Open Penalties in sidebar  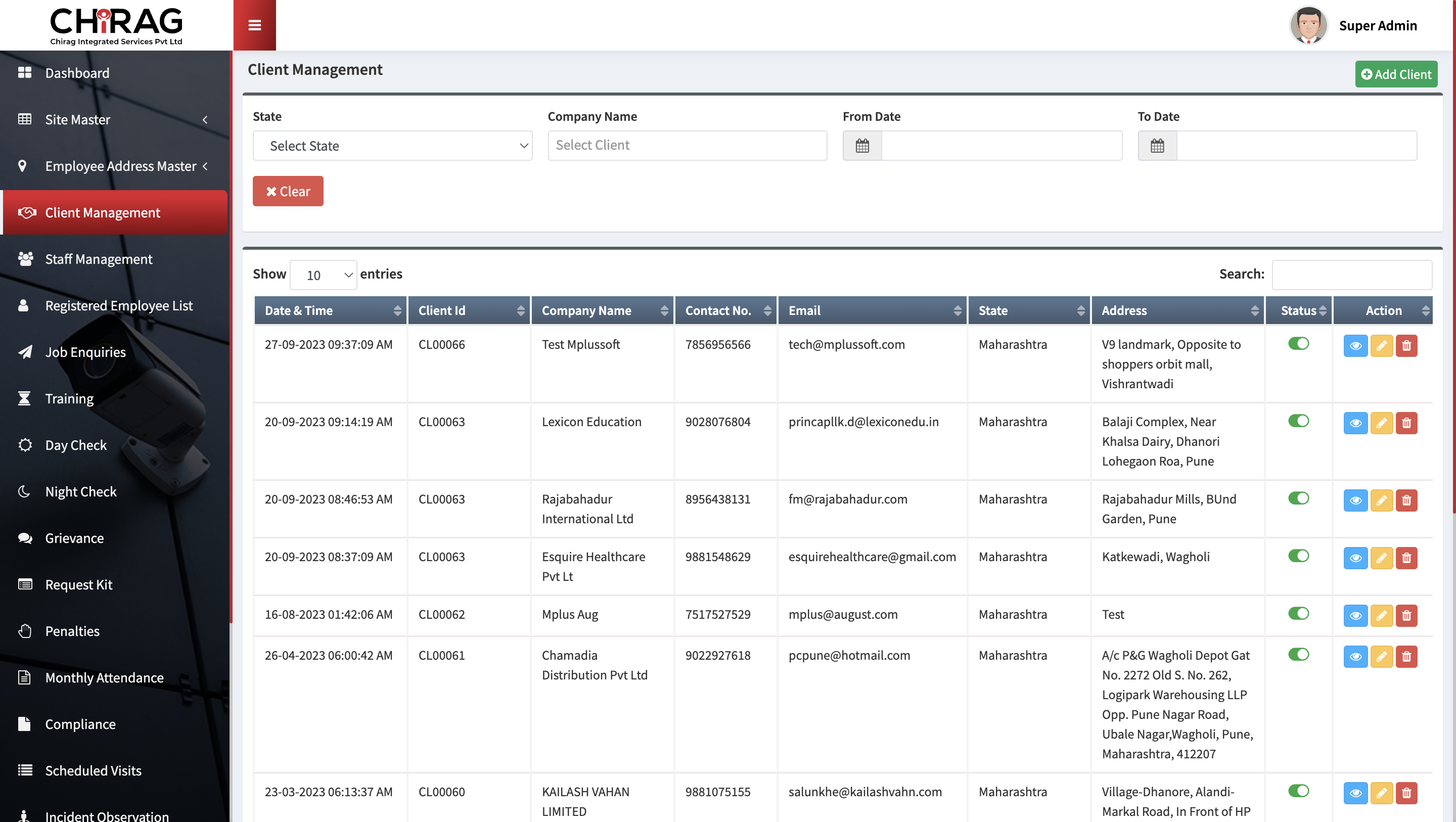pos(115,631)
